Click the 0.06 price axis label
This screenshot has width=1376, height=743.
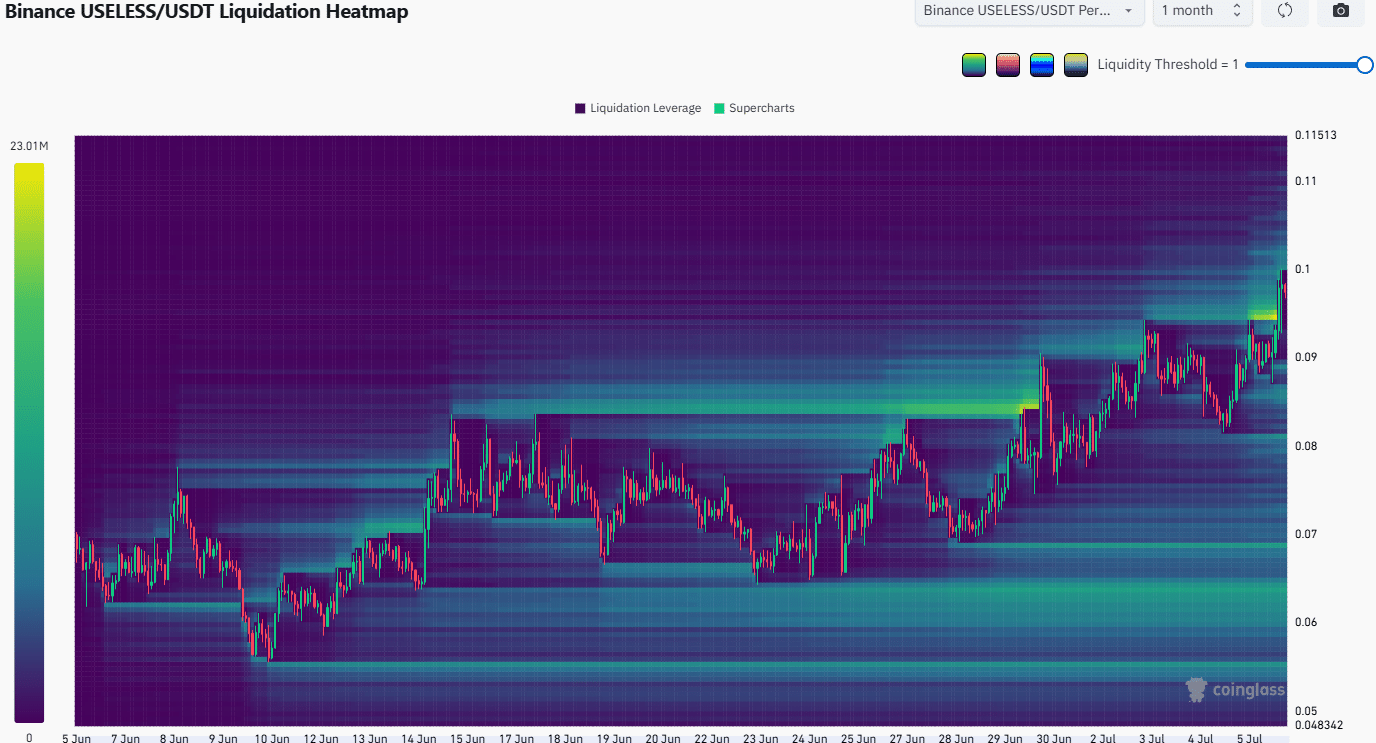(1306, 622)
